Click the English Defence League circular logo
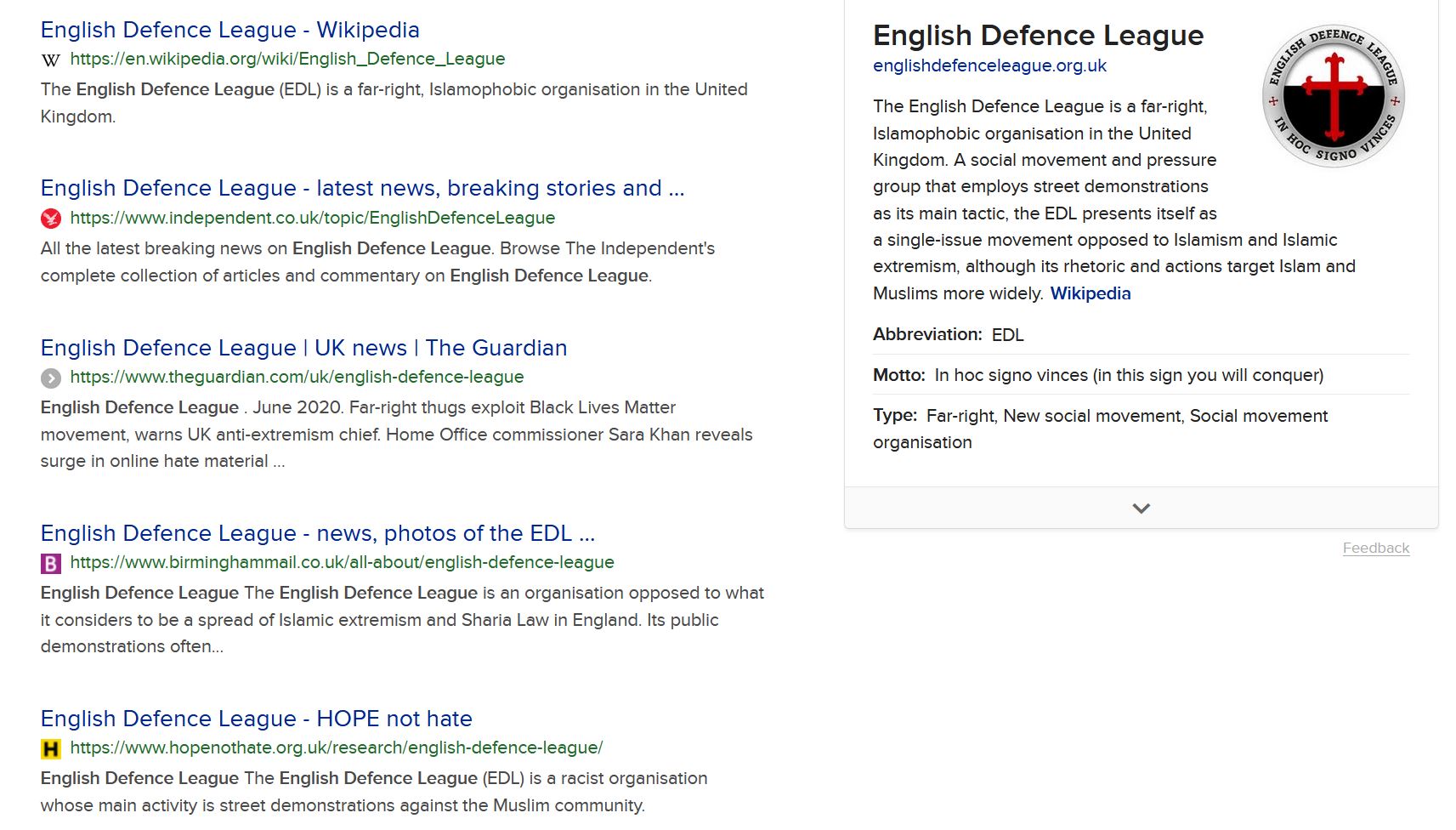The width and height of the screenshot is (1456, 830). (x=1333, y=96)
